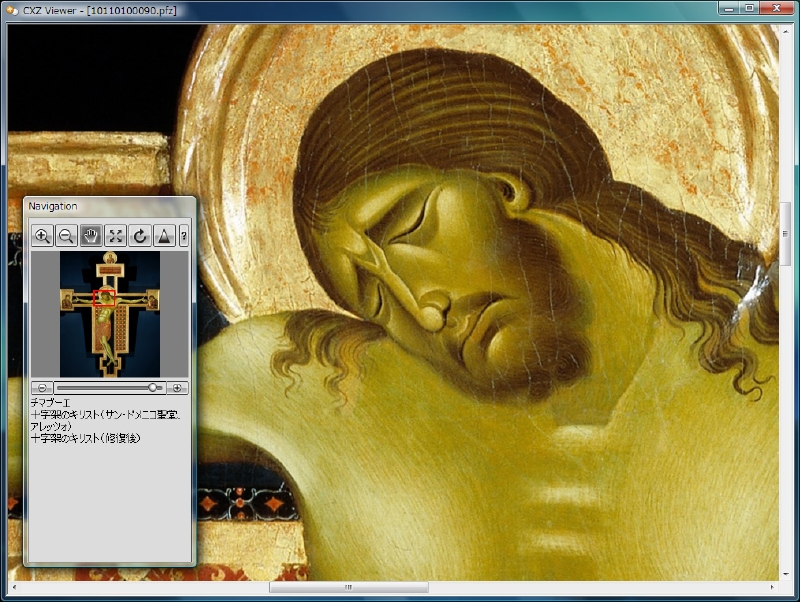Select the zoom out magnifier tool
This screenshot has height=602, width=800.
point(66,236)
